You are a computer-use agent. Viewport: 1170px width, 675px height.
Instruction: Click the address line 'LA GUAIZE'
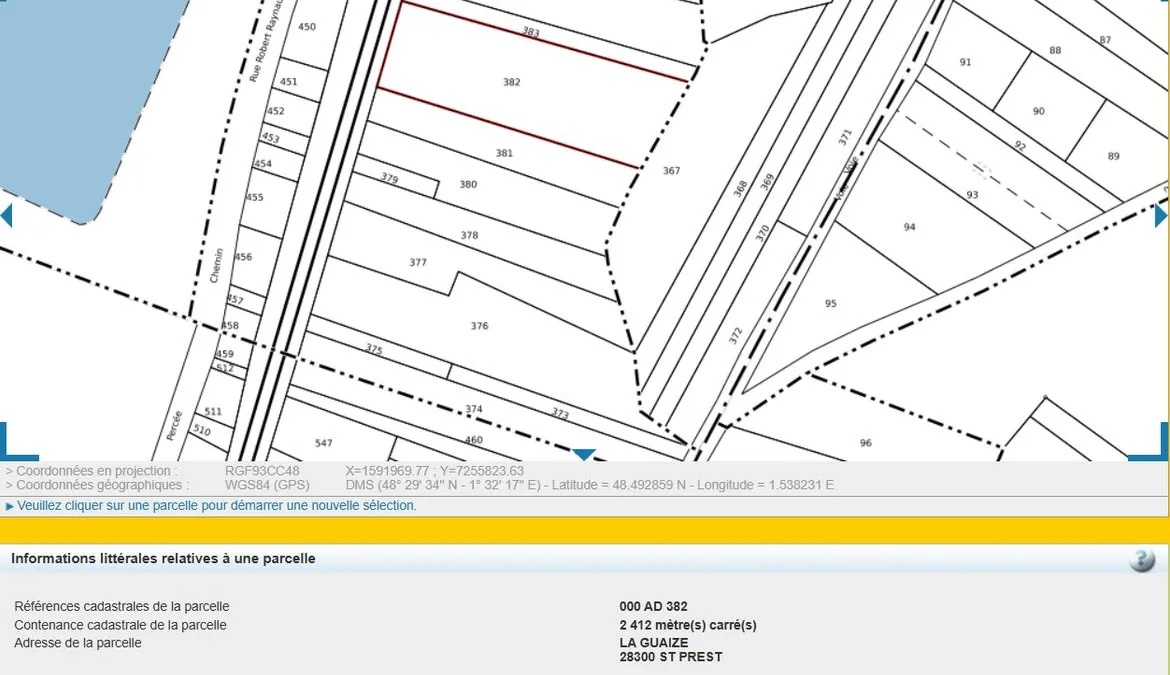point(654,642)
